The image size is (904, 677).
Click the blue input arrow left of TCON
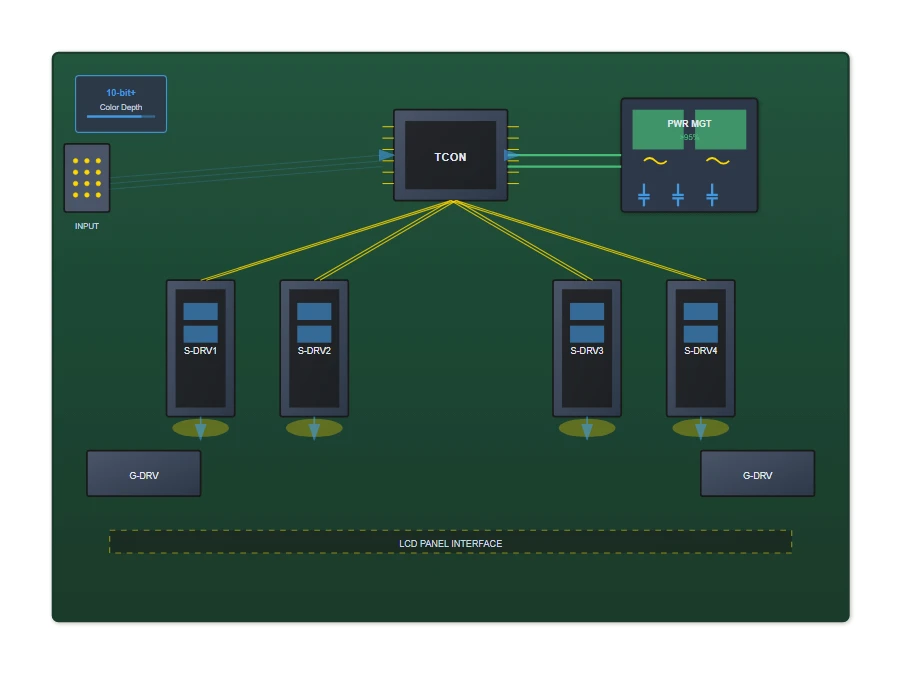tap(386, 155)
